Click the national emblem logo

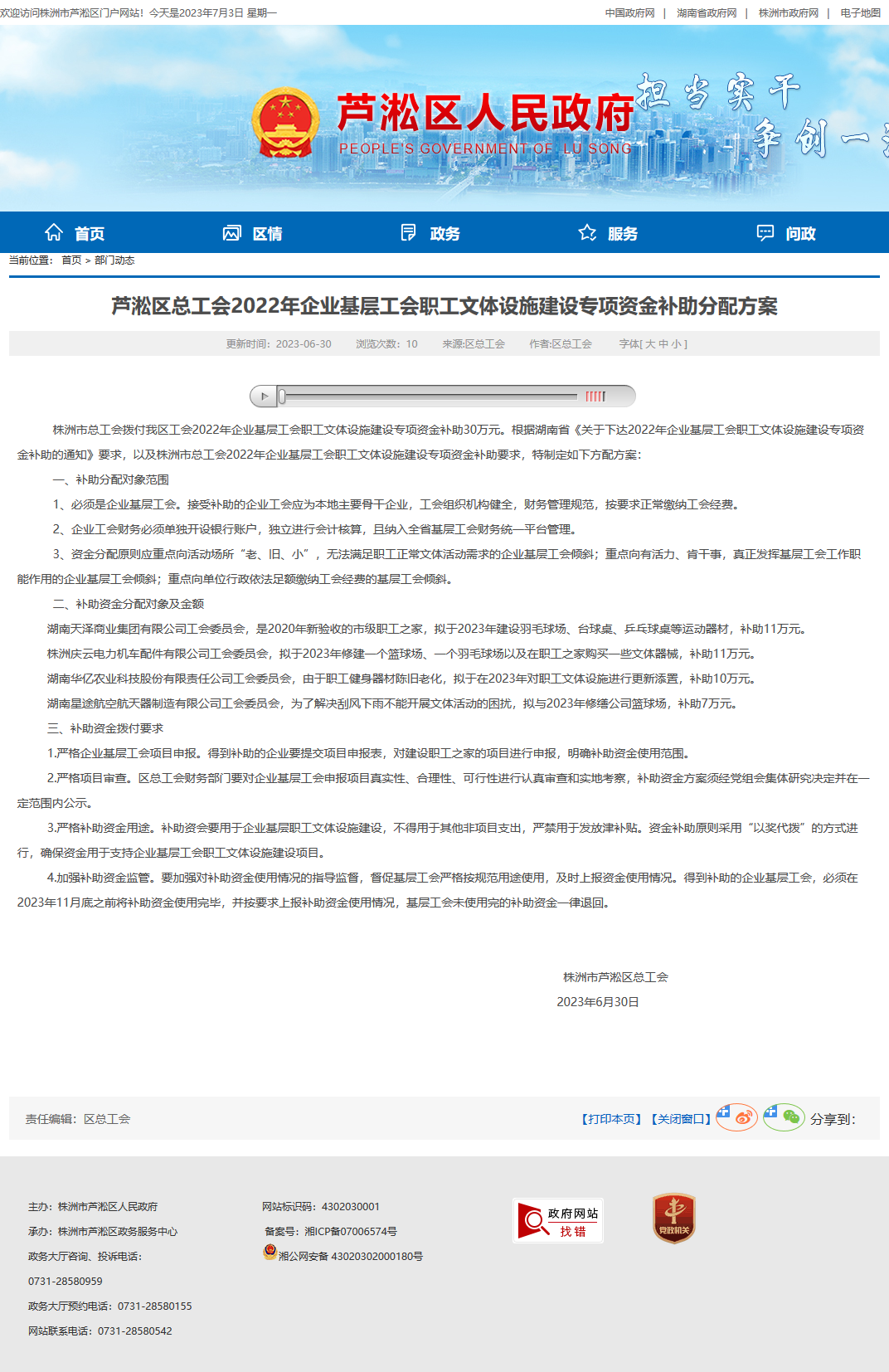pyautogui.click(x=285, y=123)
